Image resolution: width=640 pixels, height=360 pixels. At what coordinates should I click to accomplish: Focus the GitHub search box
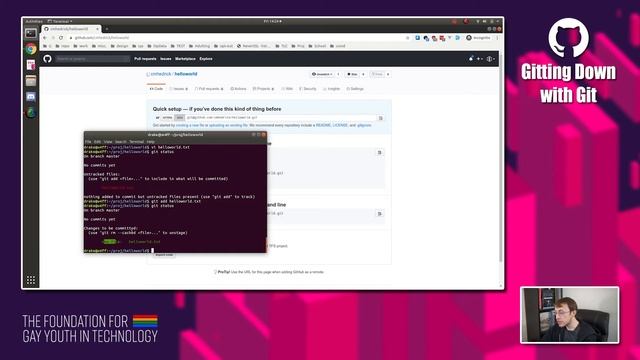[x=92, y=59]
